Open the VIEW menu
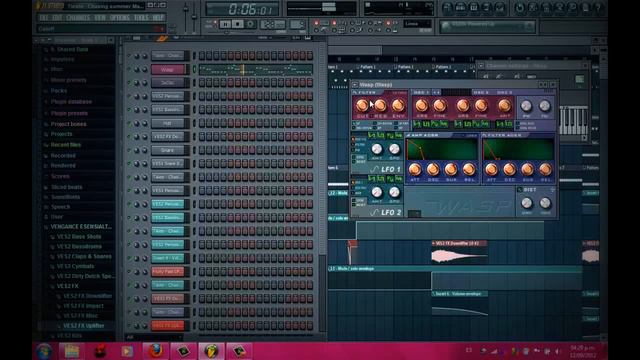The image size is (640, 360). click(x=100, y=18)
